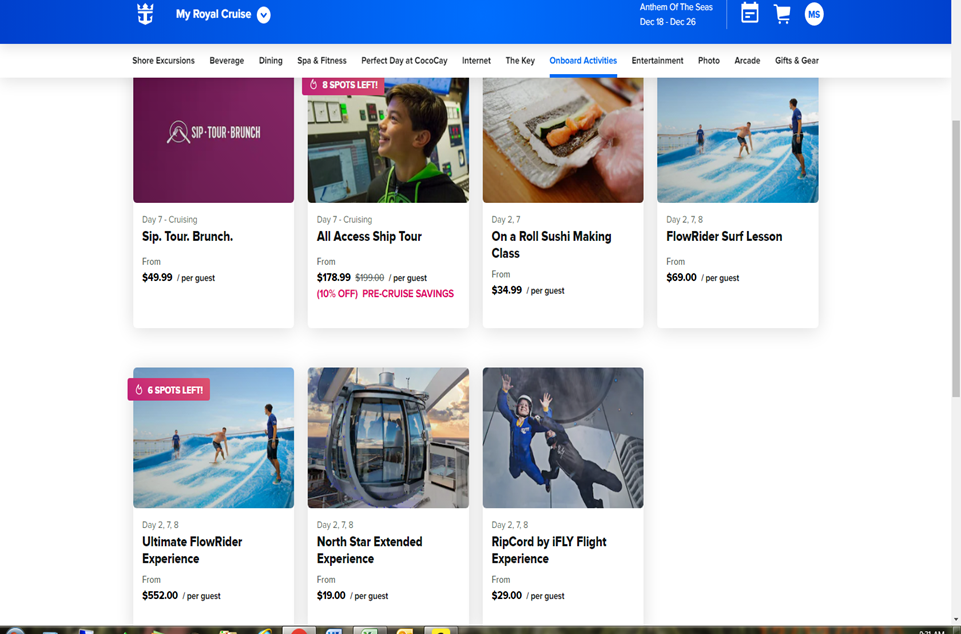Image resolution: width=961 pixels, height=634 pixels.
Task: Open the MS profile avatar
Action: click(x=814, y=14)
